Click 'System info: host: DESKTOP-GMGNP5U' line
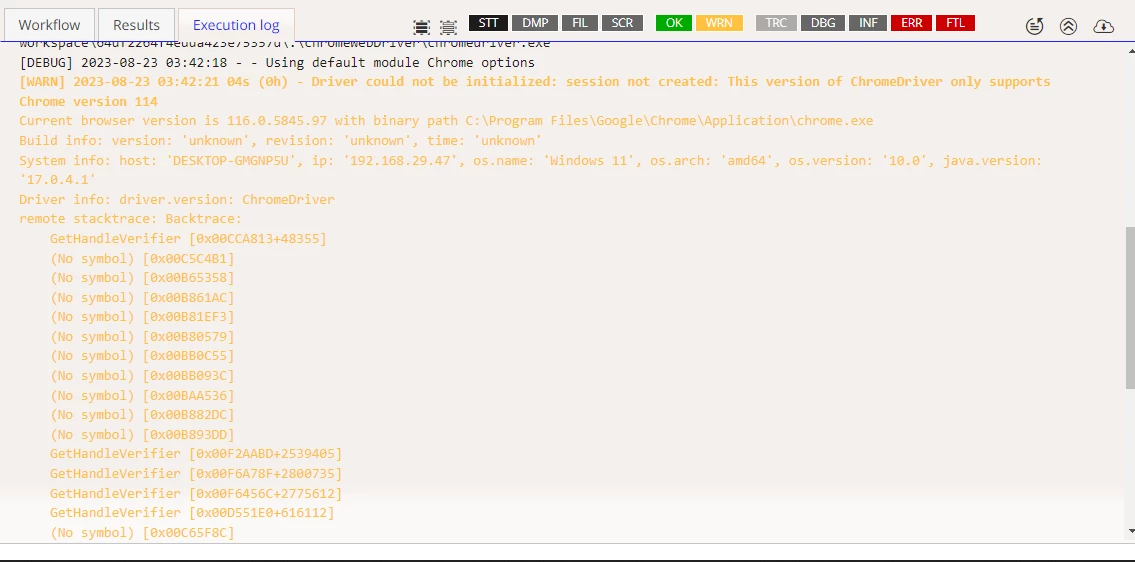The width and height of the screenshot is (1135, 562). coord(531,160)
